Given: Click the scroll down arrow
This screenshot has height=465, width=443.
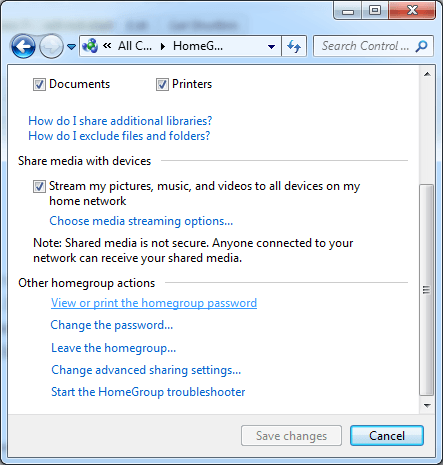Looking at the screenshot, I should (x=427, y=406).
